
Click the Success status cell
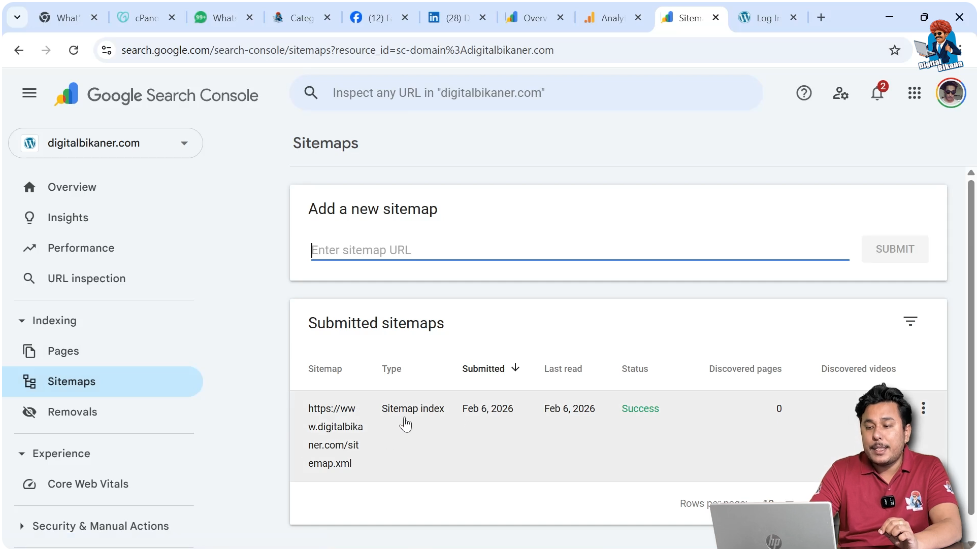pos(640,408)
